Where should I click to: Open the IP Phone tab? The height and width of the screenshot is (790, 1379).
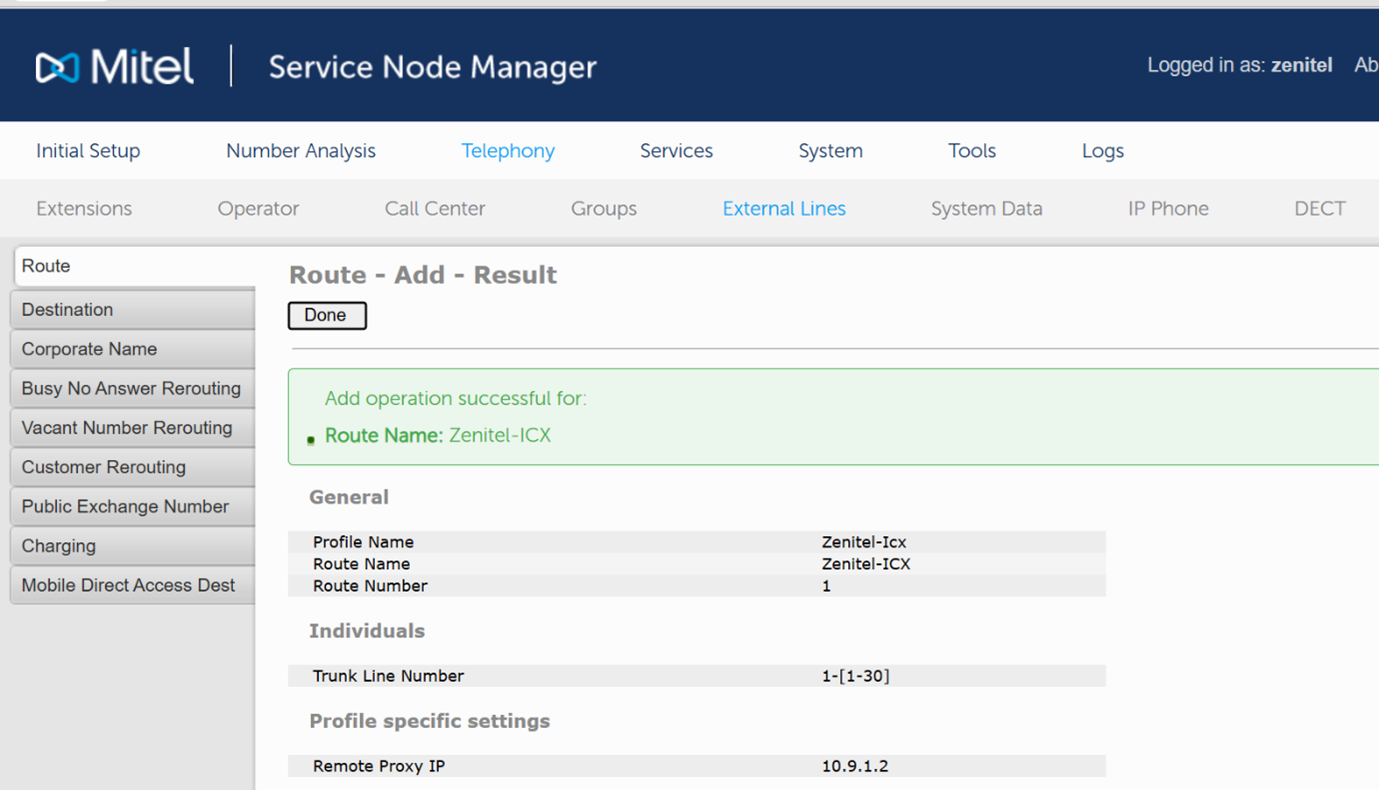[1167, 209]
